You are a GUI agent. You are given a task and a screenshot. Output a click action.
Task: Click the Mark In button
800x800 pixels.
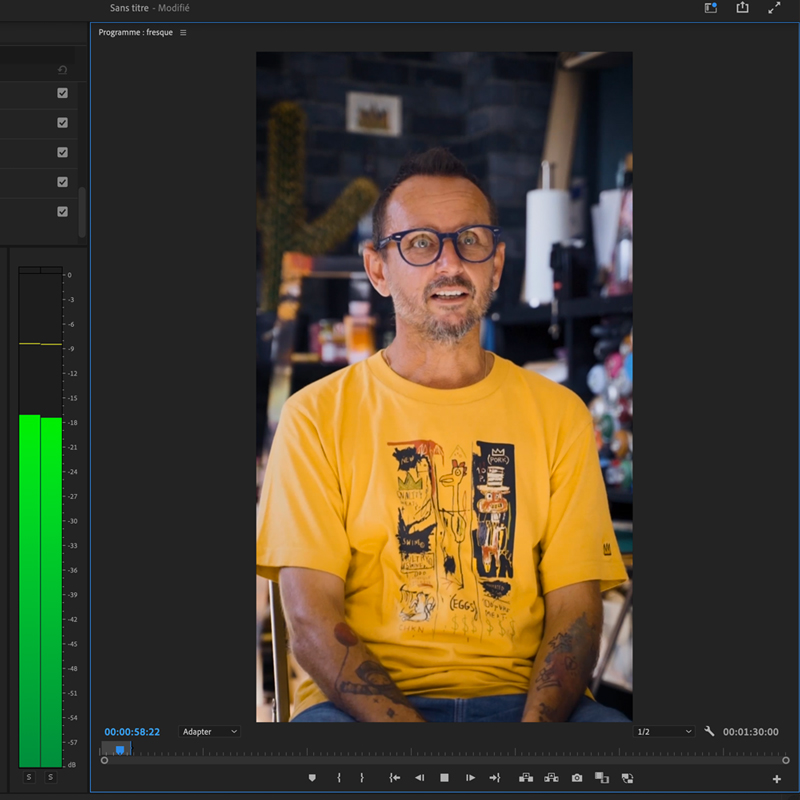tap(339, 778)
